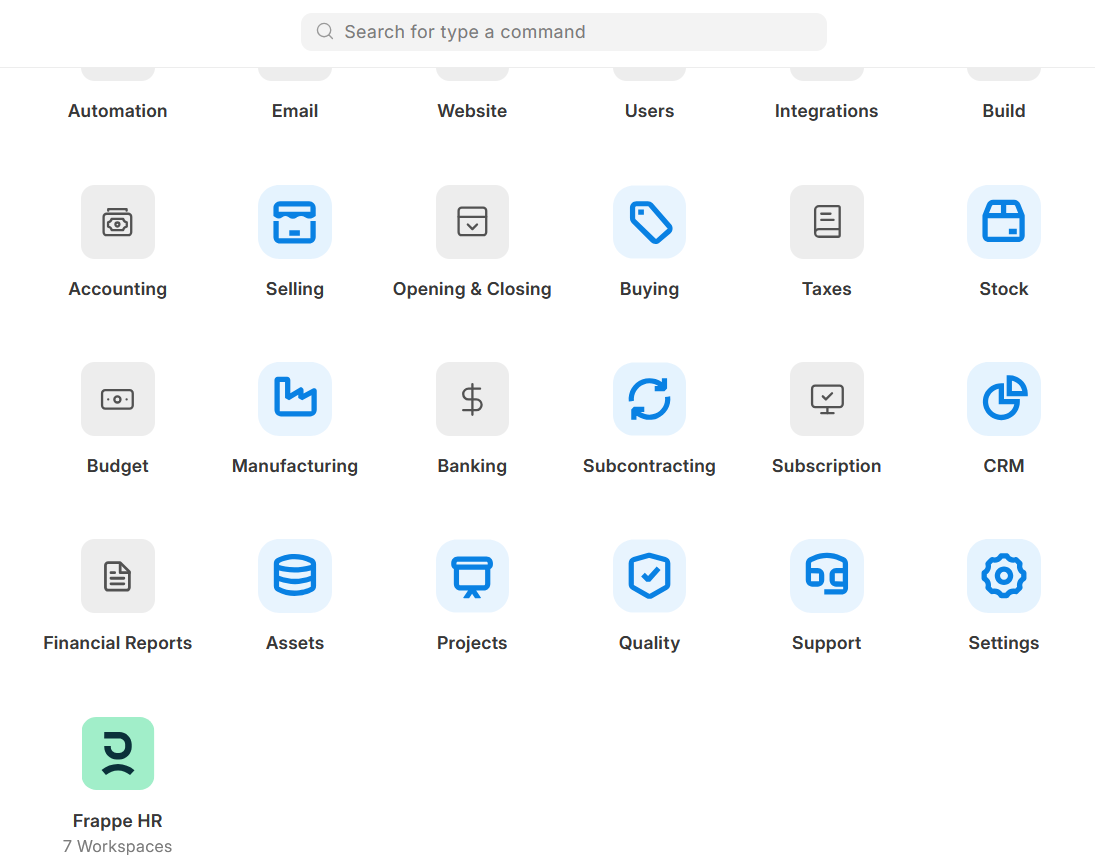
Task: Click the command search field
Action: (x=563, y=32)
